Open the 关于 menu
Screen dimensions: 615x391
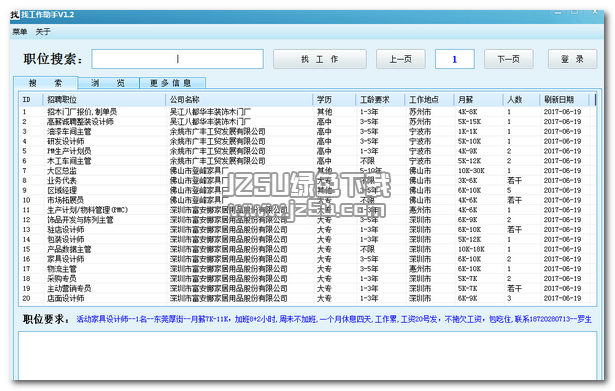[43, 32]
